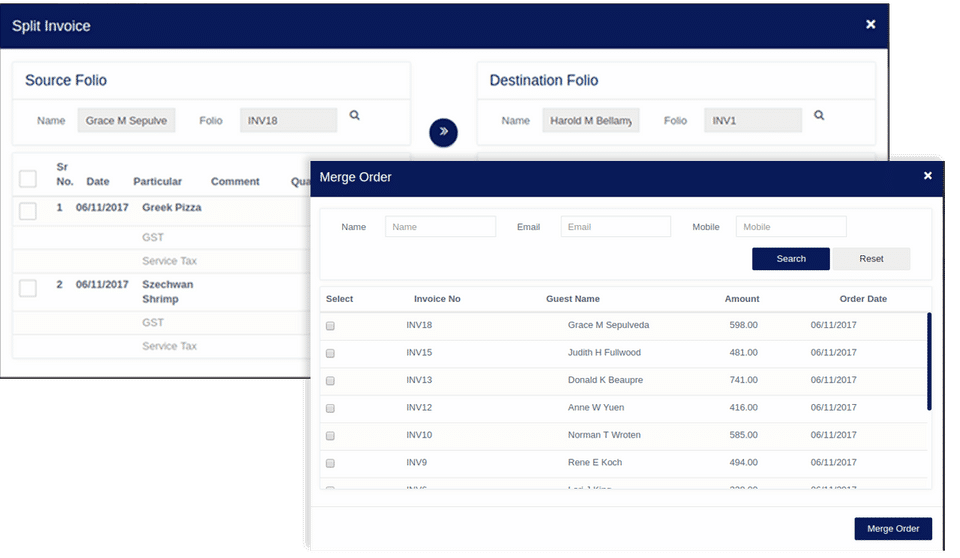The image size is (960, 558).
Task: Click the Source Folio INV18 field
Action: coord(288,121)
